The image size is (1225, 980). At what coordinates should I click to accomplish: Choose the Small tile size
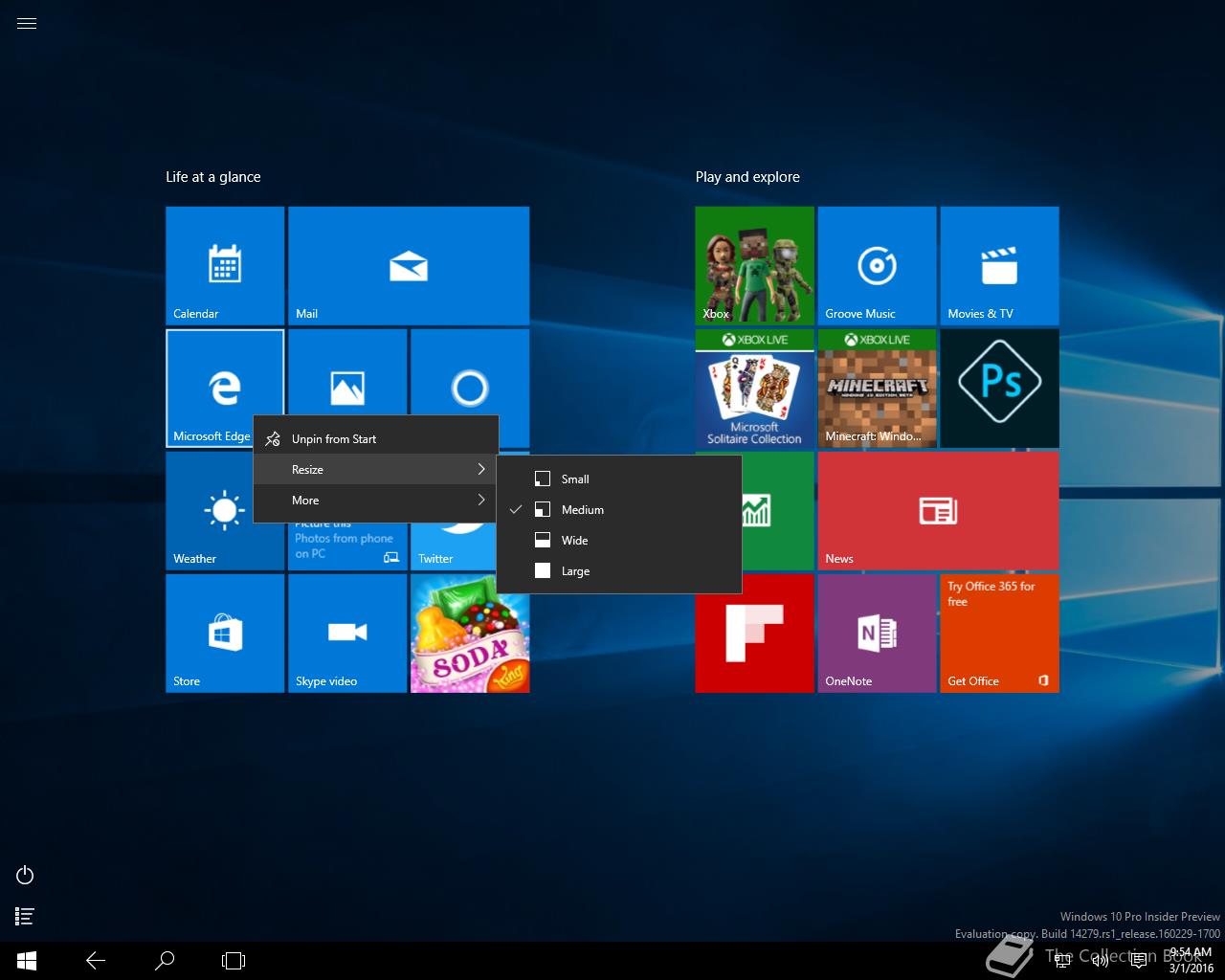[x=619, y=479]
